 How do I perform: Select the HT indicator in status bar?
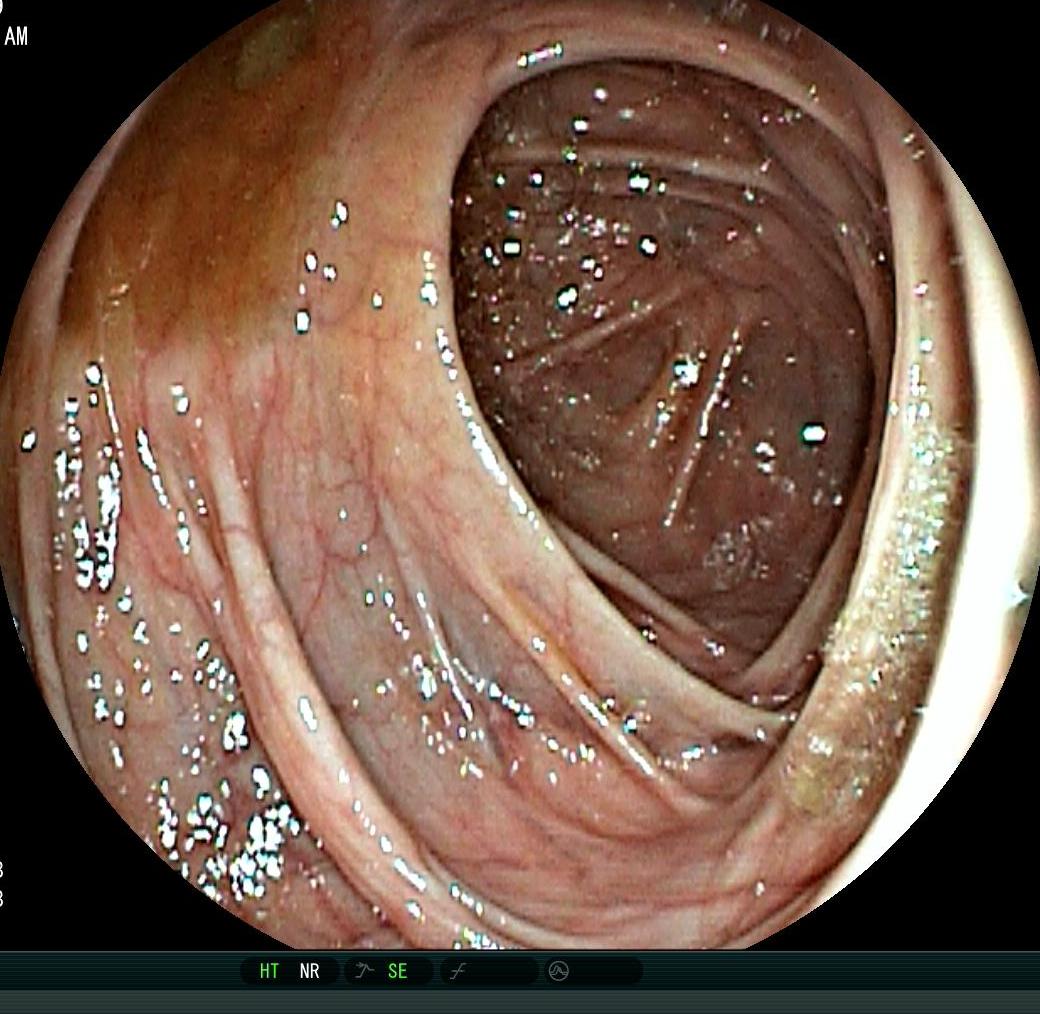[x=269, y=971]
